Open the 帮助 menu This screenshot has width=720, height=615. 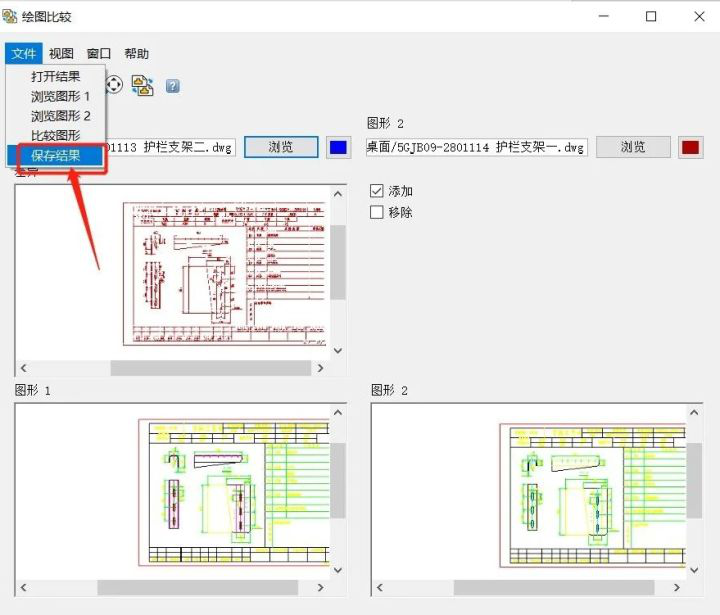137,54
